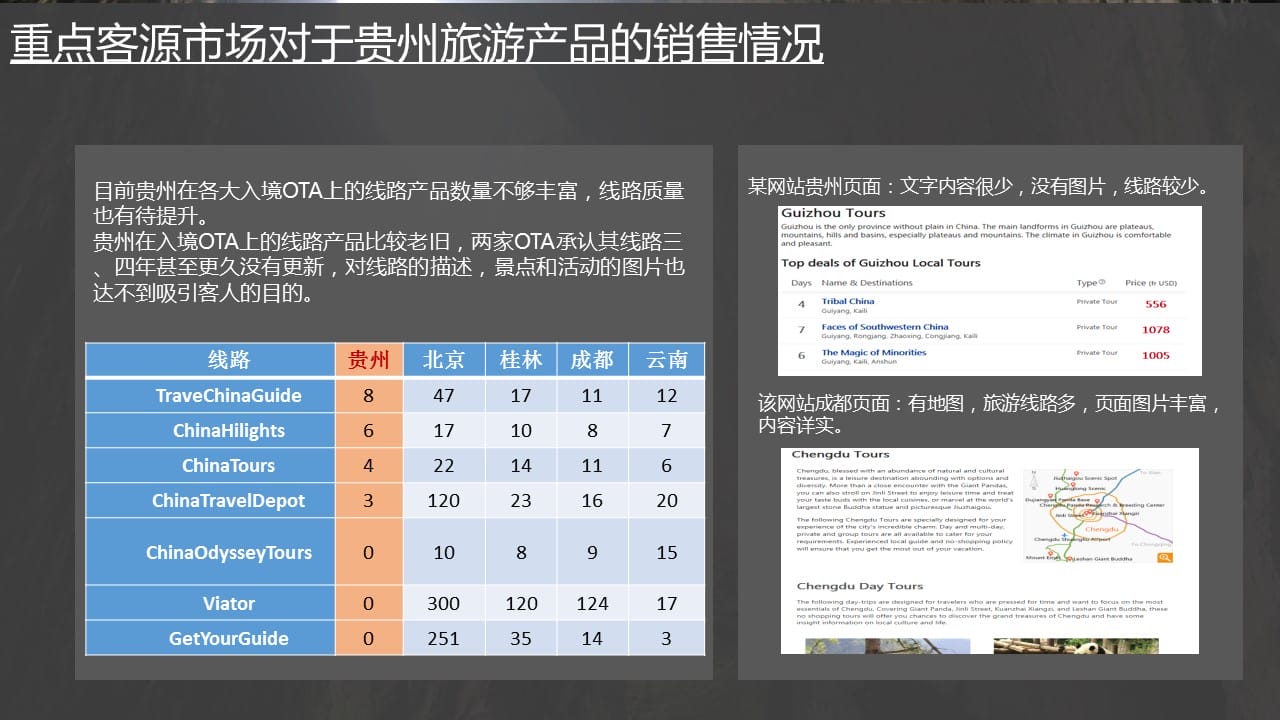Select the 云南 column header
Image resolution: width=1280 pixels, height=720 pixels.
(667, 360)
